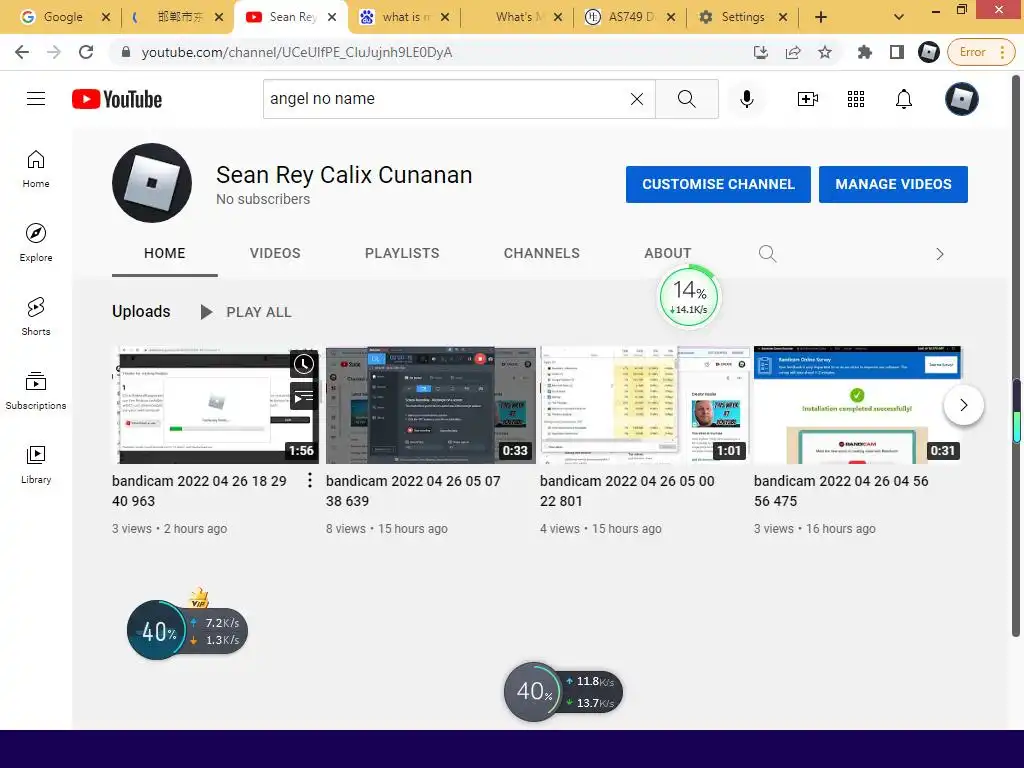
Task: Open Shorts in the sidebar
Action: pos(36,317)
